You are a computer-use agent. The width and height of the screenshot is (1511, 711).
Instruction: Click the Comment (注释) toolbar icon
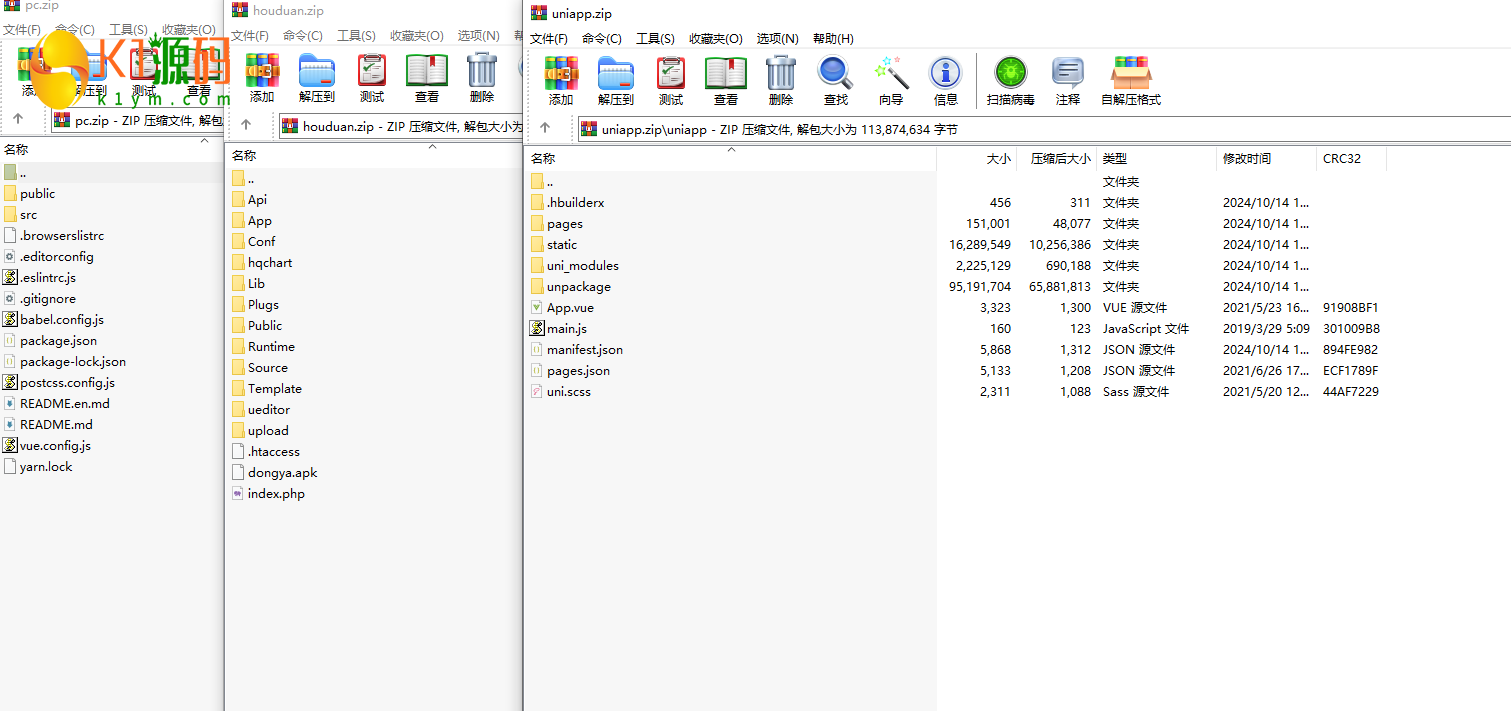tap(1068, 80)
